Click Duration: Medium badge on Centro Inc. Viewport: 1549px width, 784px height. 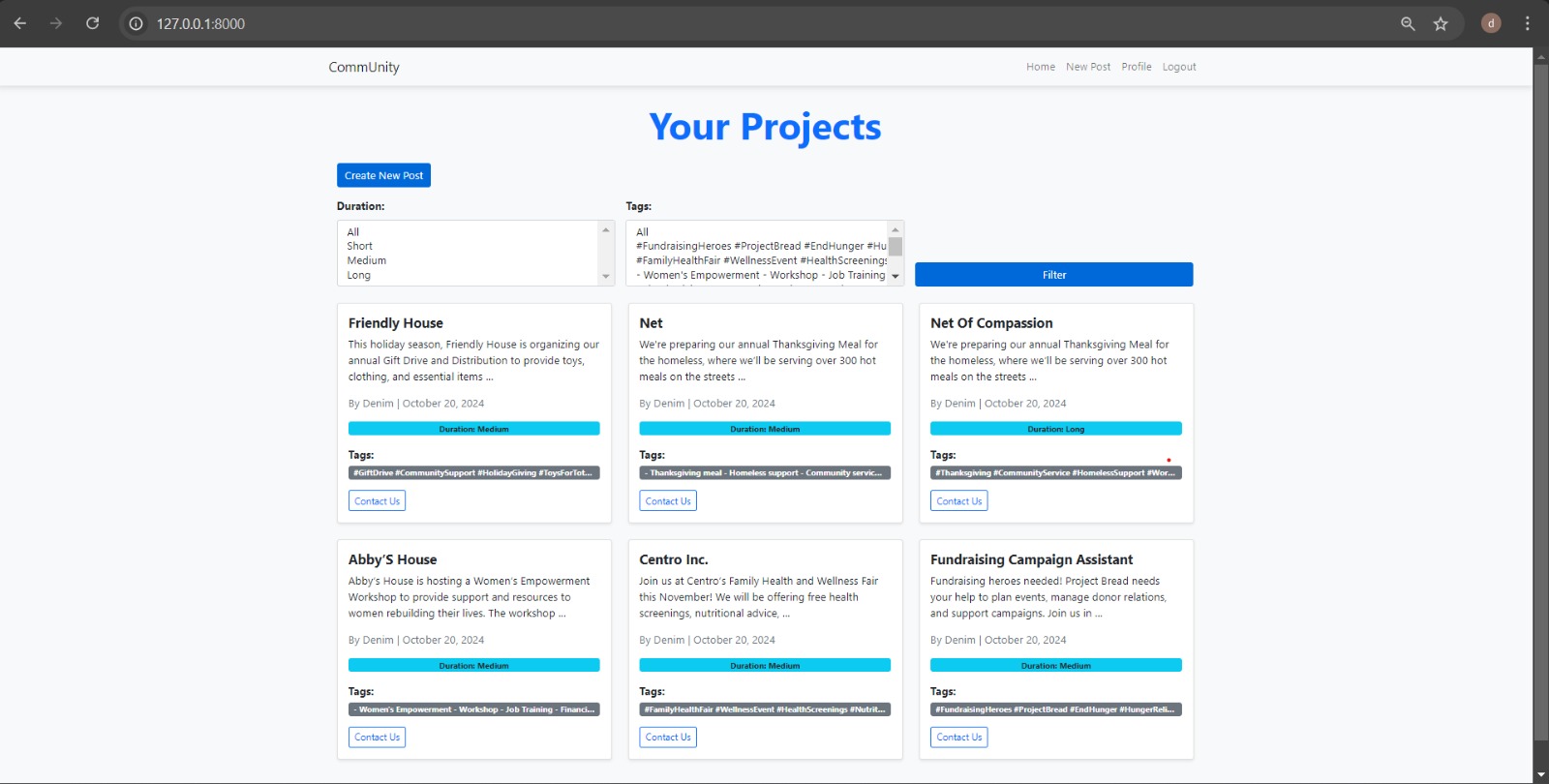(x=765, y=665)
